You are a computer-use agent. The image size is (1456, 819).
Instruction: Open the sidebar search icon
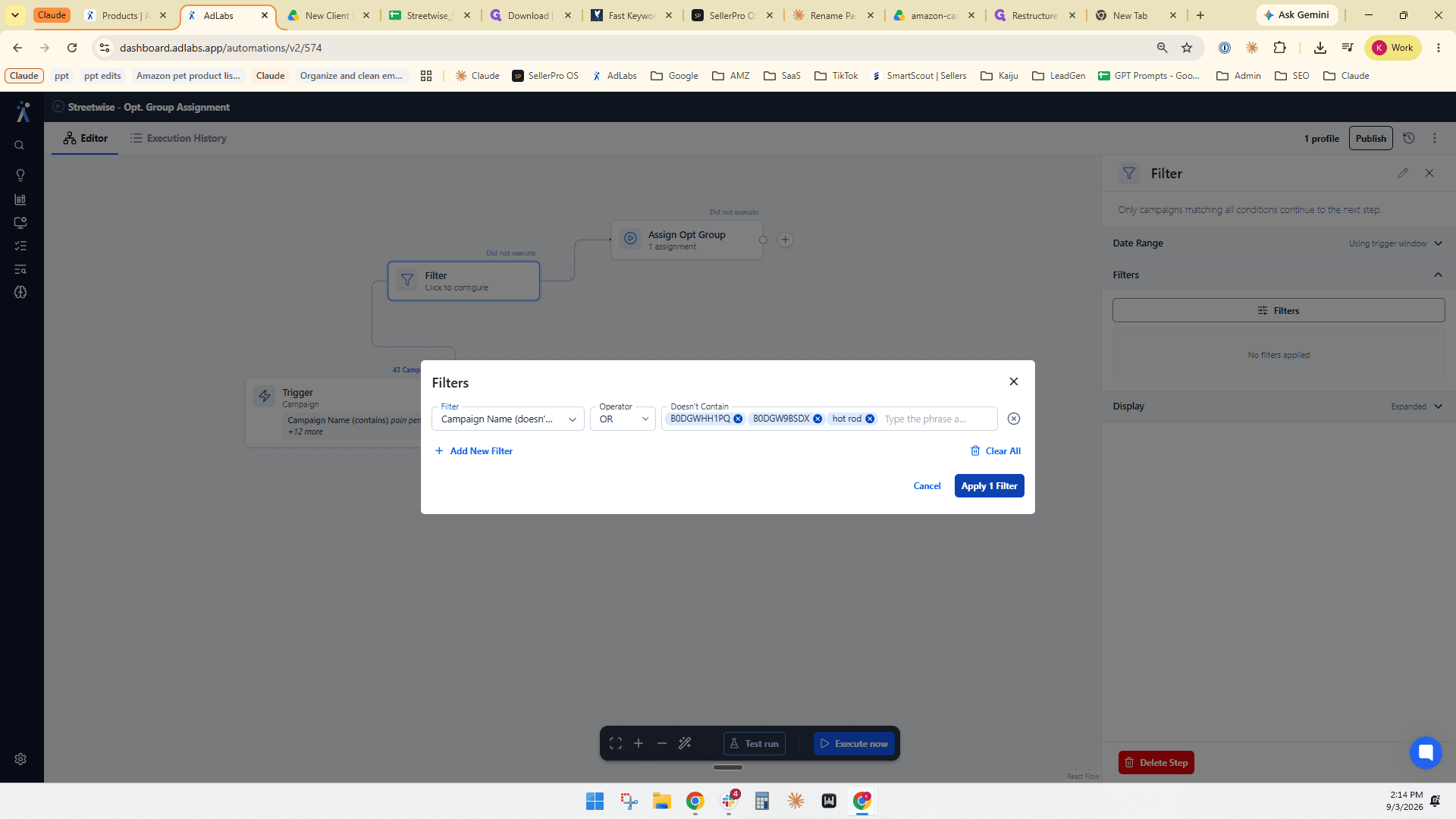point(20,146)
